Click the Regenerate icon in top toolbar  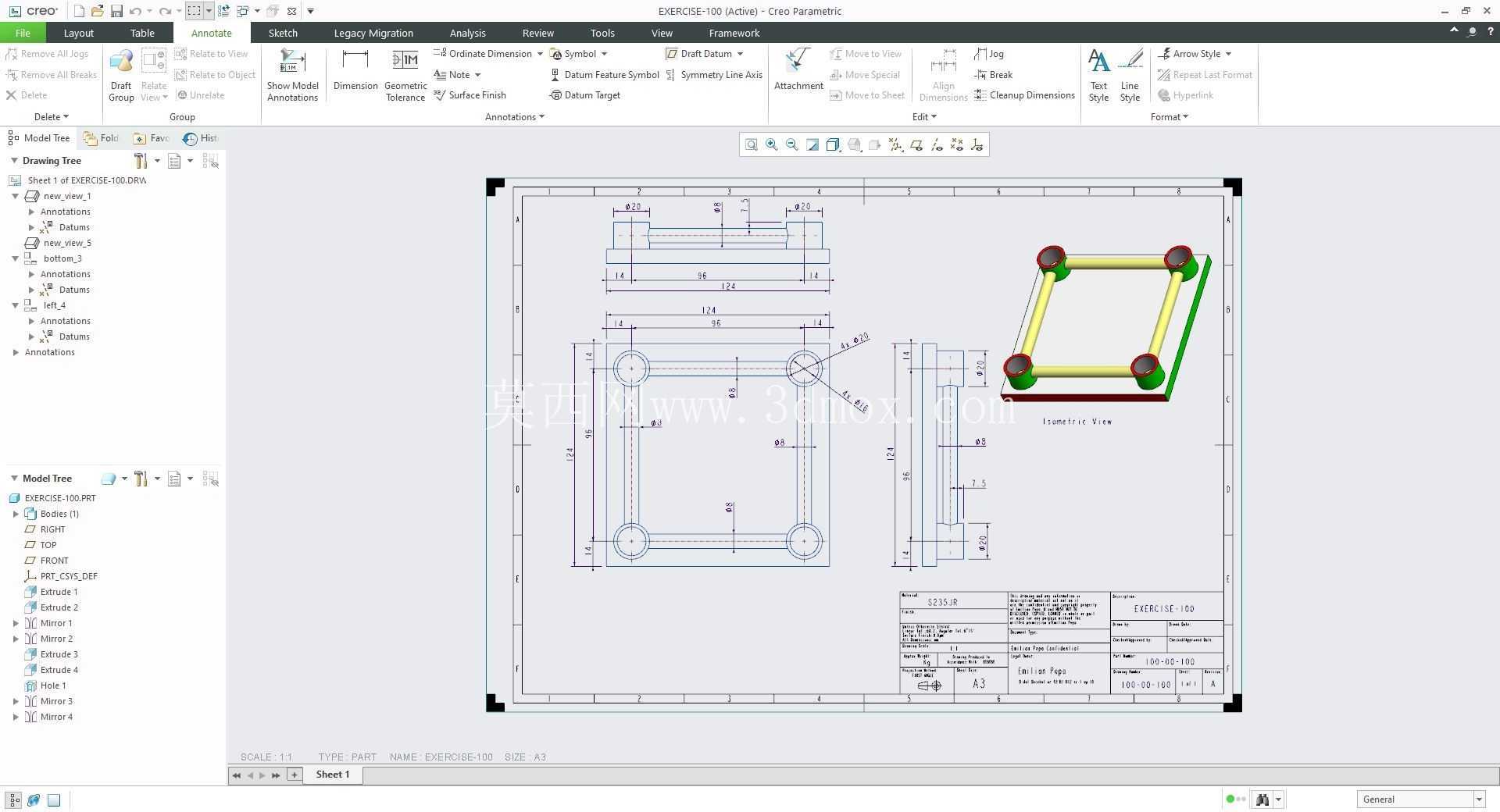[223, 11]
